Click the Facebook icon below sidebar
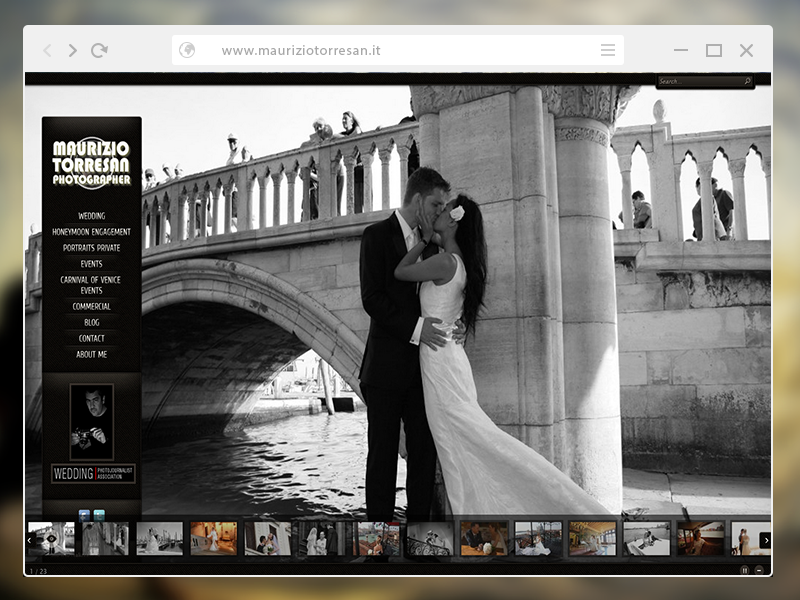The height and width of the screenshot is (600, 800). (x=84, y=515)
